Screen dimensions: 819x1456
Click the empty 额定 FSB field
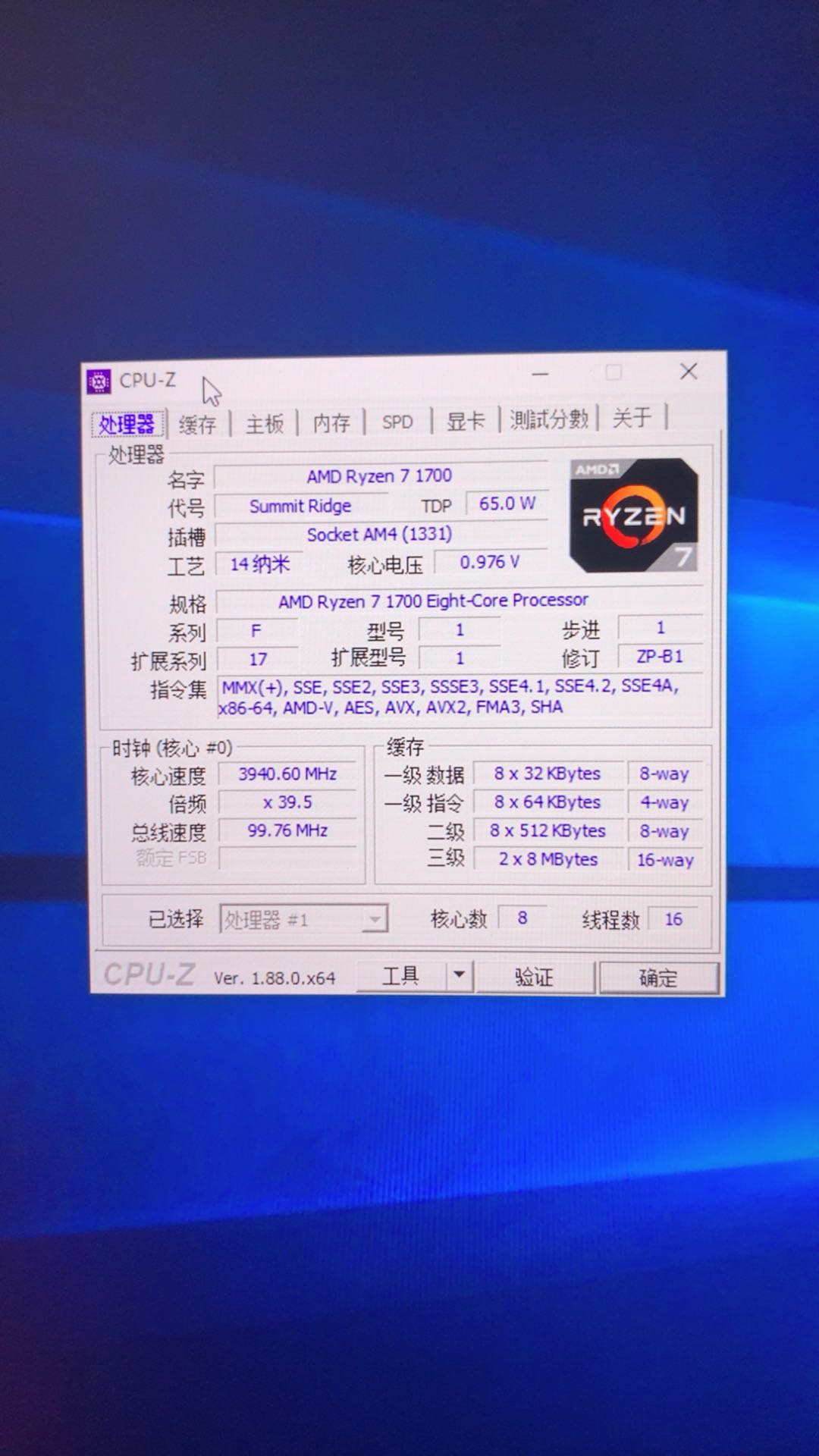click(x=287, y=858)
